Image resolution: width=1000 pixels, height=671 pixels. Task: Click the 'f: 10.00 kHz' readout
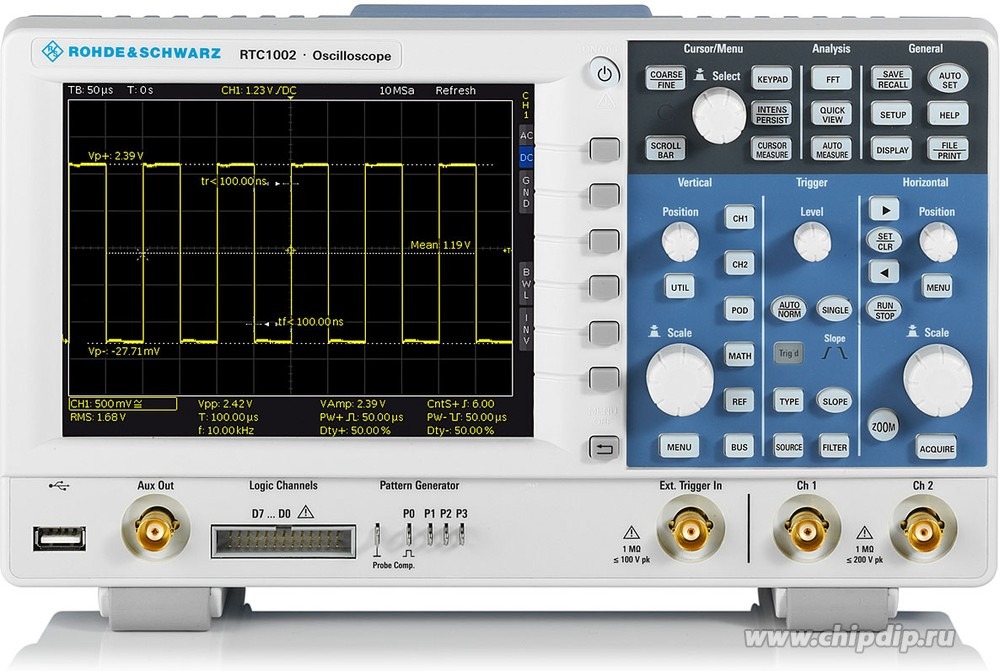[x=226, y=431]
